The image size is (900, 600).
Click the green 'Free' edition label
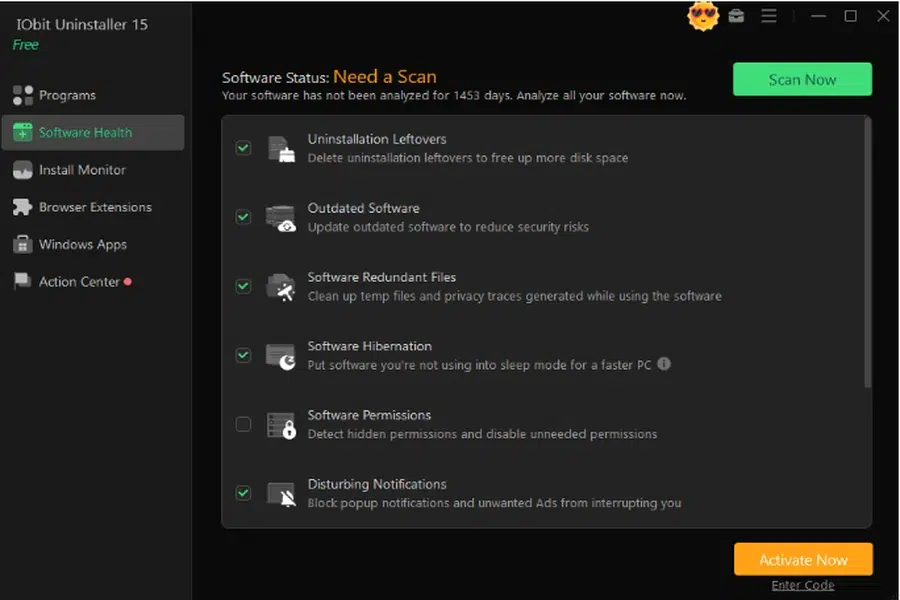tap(26, 45)
